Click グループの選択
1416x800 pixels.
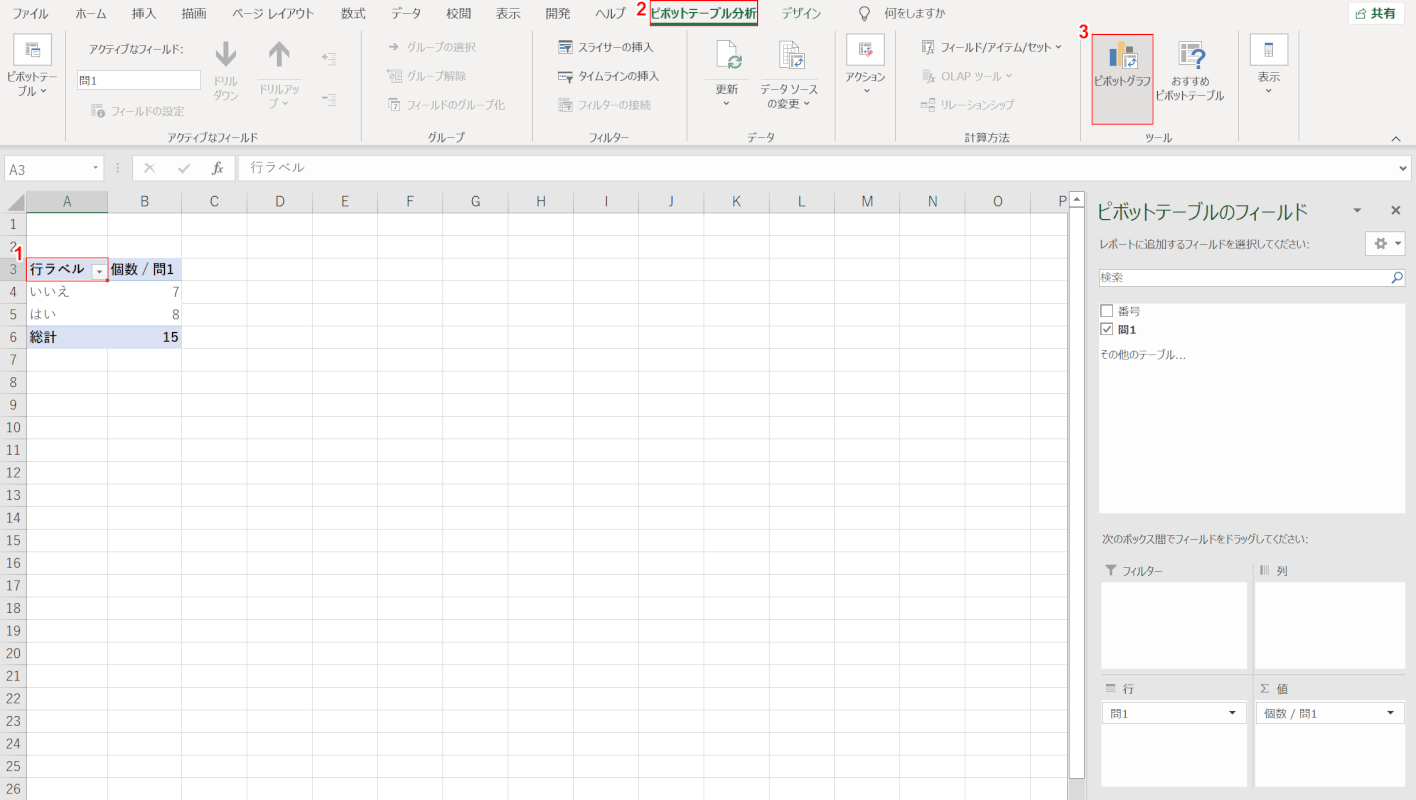(x=431, y=47)
